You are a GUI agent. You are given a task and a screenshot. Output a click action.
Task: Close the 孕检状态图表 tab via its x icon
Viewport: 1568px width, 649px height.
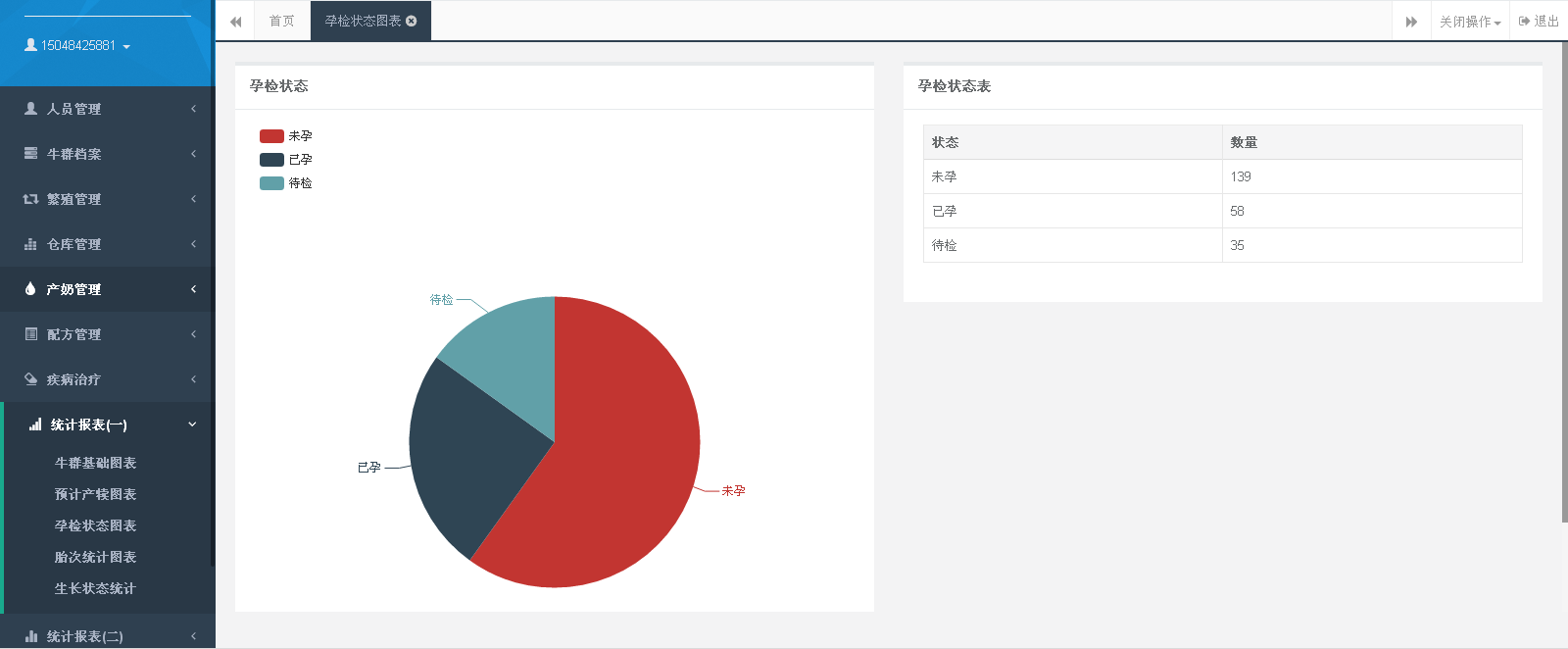(412, 21)
